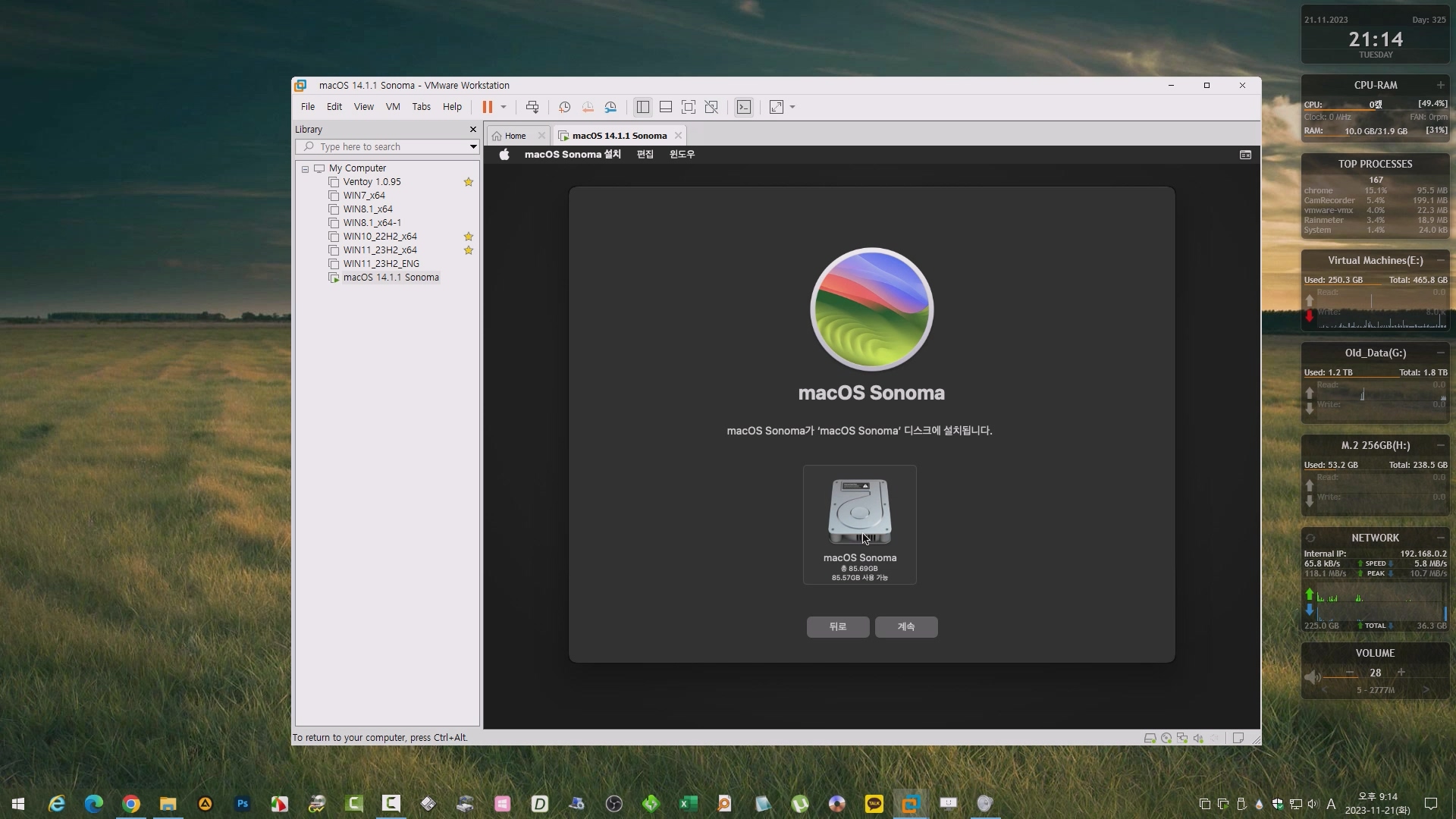Enter full screen mode

[x=689, y=107]
